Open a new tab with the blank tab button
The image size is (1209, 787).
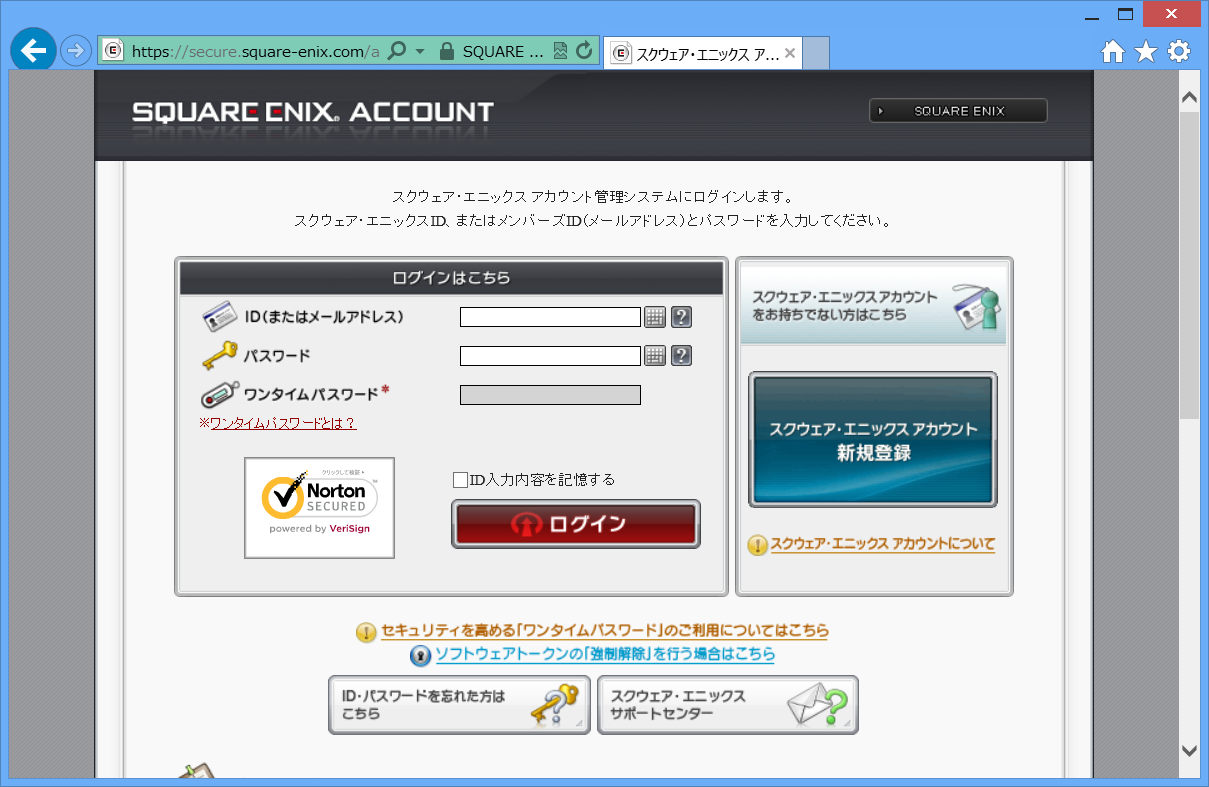(816, 53)
